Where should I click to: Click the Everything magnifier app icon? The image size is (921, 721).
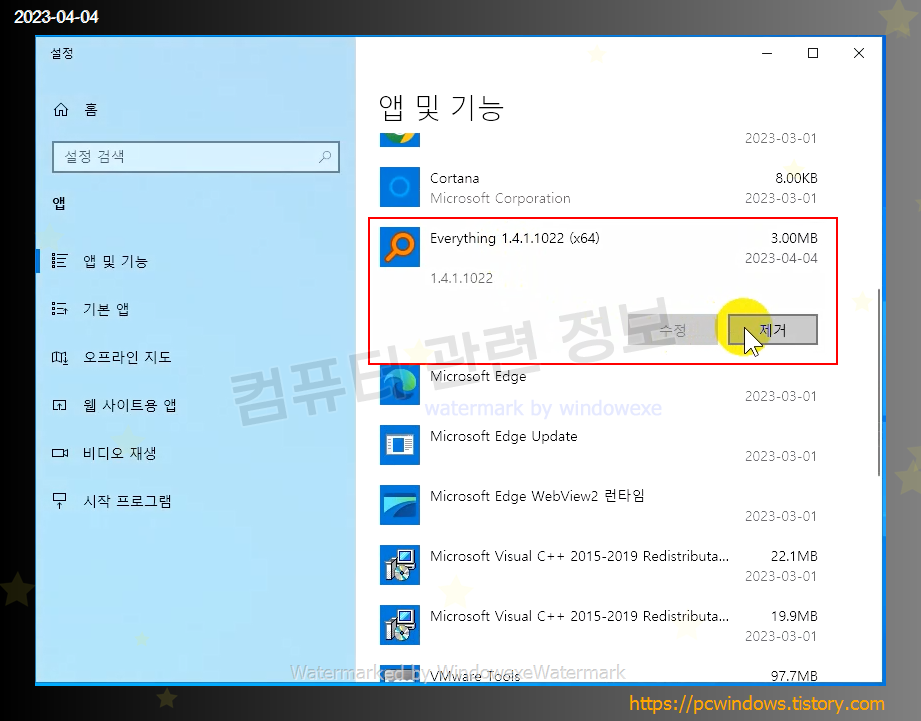[x=399, y=247]
